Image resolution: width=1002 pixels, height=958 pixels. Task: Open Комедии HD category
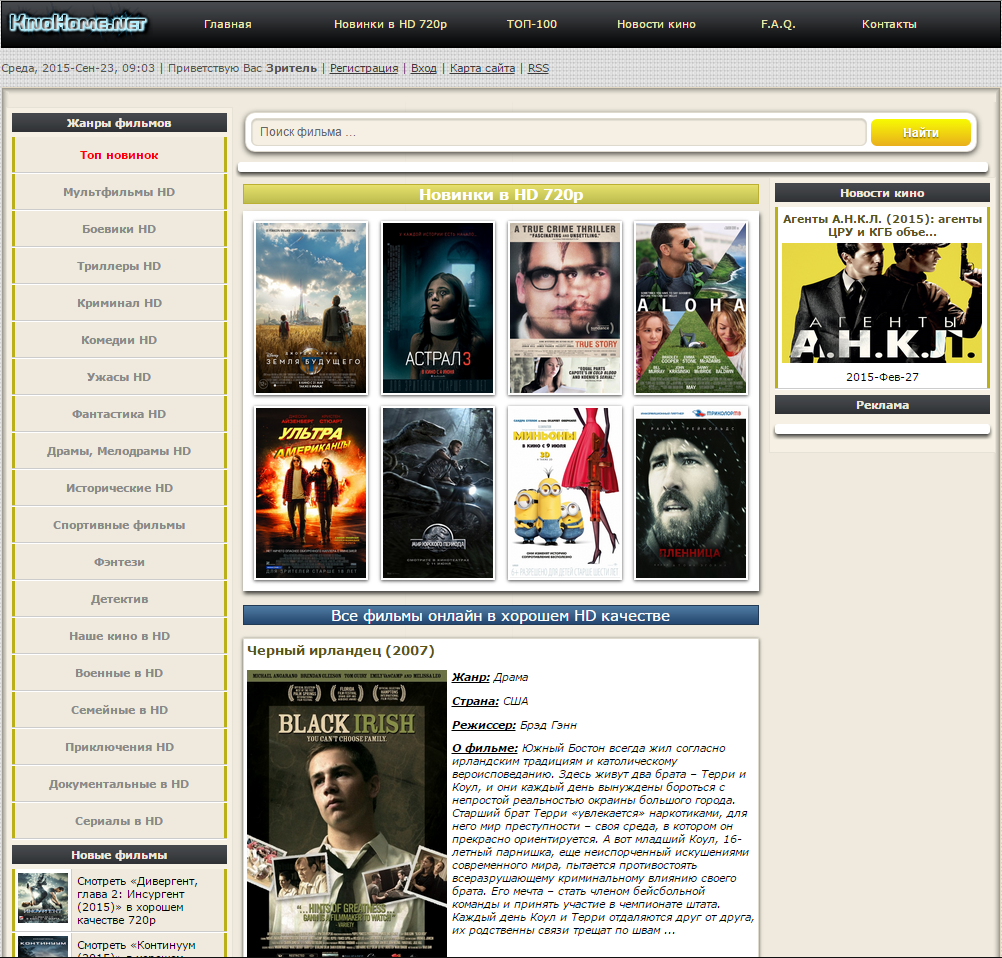tap(119, 340)
